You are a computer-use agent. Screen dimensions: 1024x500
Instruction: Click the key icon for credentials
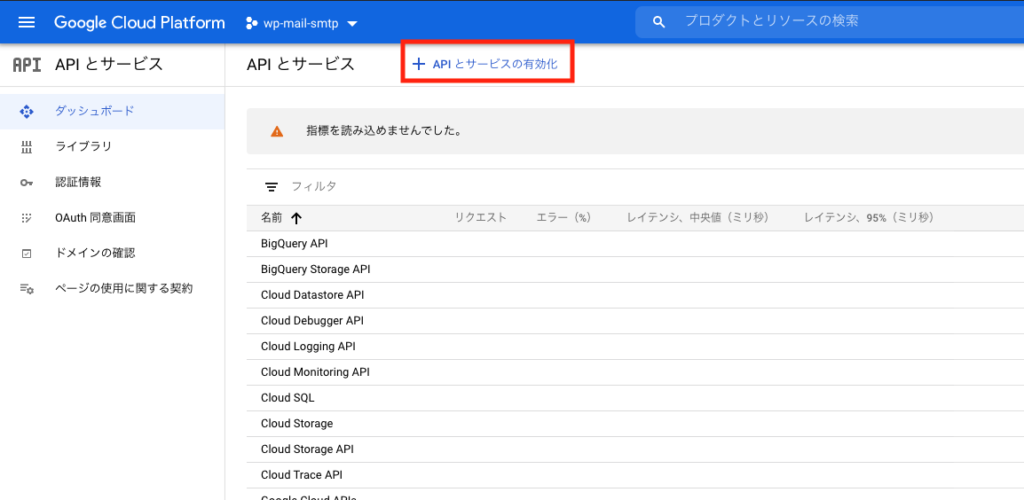(27, 182)
